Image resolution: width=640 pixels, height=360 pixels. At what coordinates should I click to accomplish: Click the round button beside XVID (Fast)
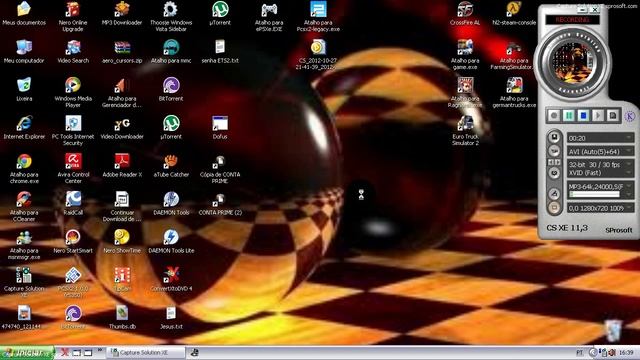[554, 173]
